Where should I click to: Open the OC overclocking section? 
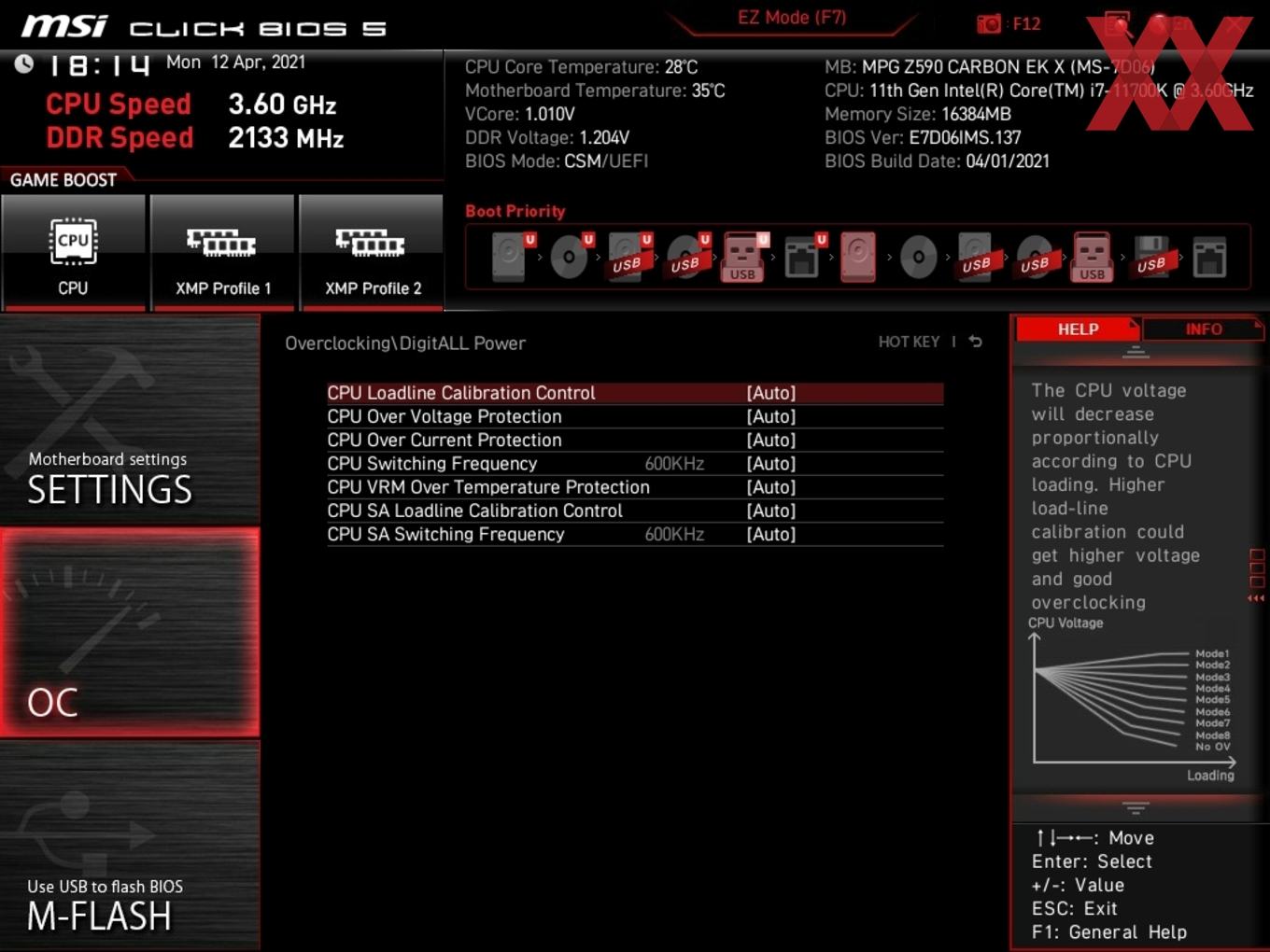pos(130,632)
